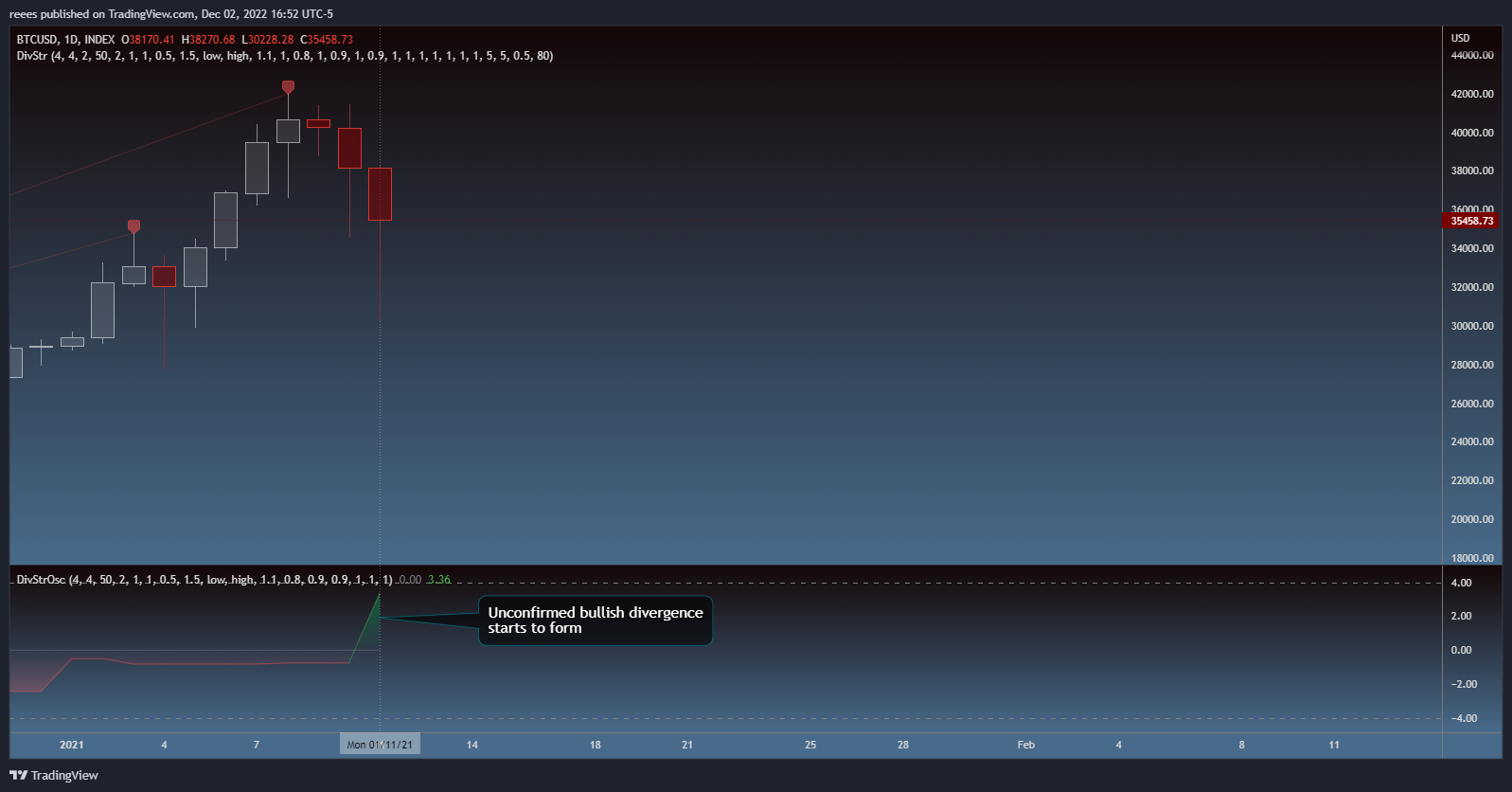Viewport: 1512px width, 792px height.
Task: Click the 8 date label on time axis
Action: 1242,745
